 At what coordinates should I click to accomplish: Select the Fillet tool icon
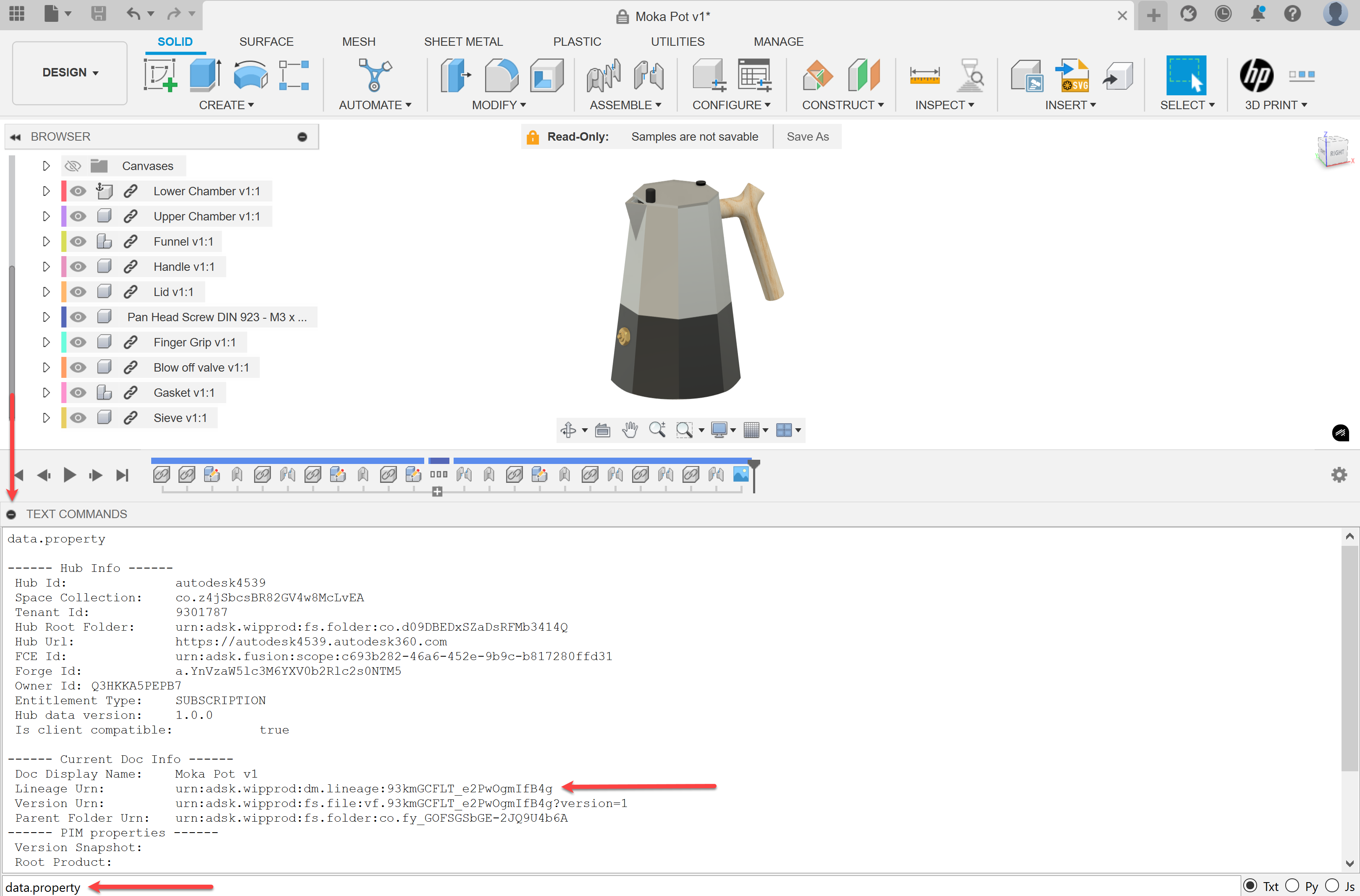click(501, 75)
